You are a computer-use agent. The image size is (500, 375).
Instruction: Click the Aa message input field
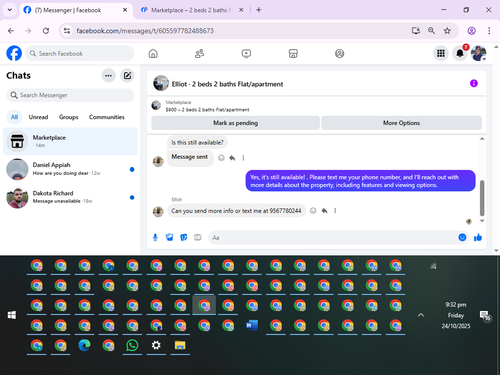point(333,238)
